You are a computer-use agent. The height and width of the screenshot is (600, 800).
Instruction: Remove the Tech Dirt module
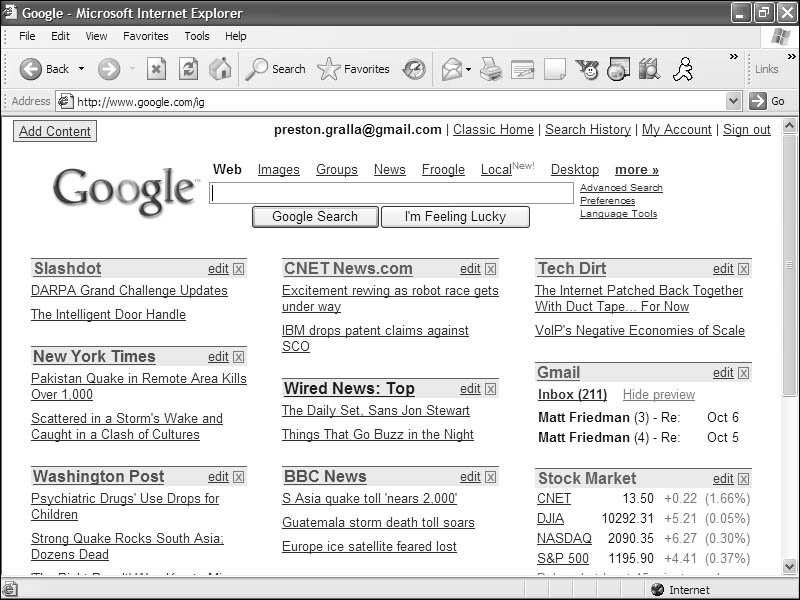click(x=743, y=269)
